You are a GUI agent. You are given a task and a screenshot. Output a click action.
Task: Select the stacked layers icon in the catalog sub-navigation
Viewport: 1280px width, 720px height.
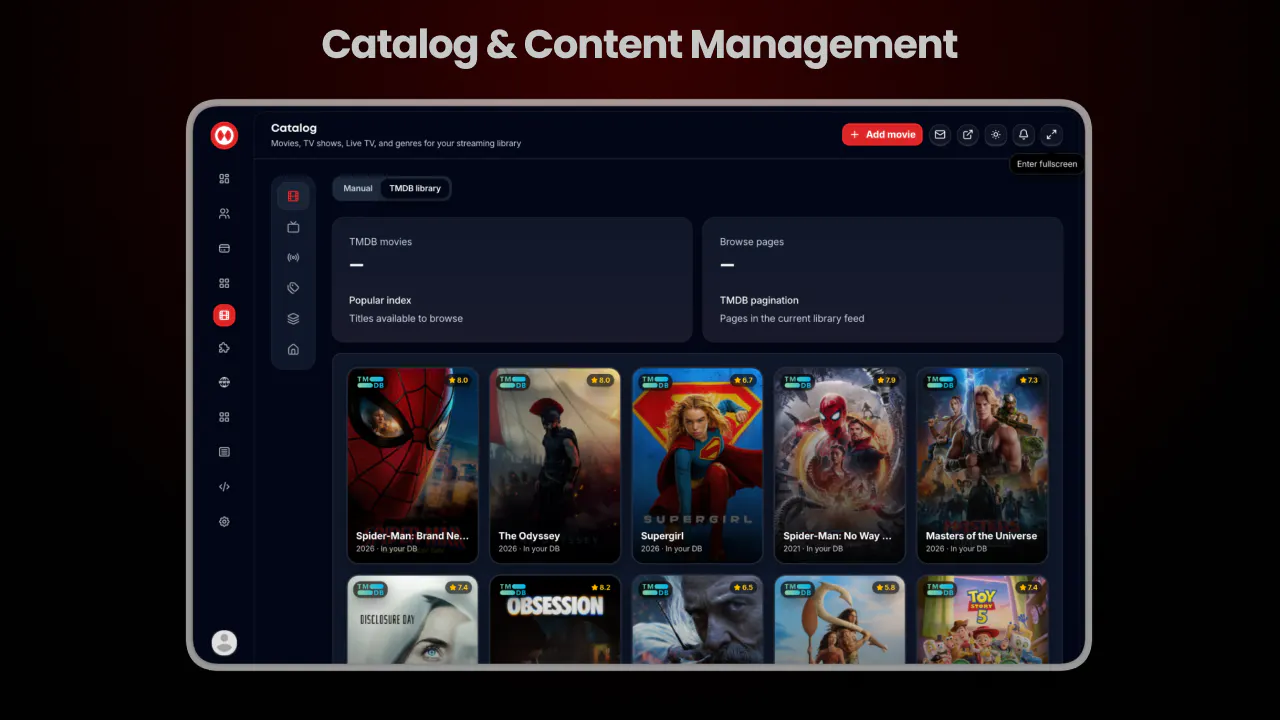[x=293, y=319]
